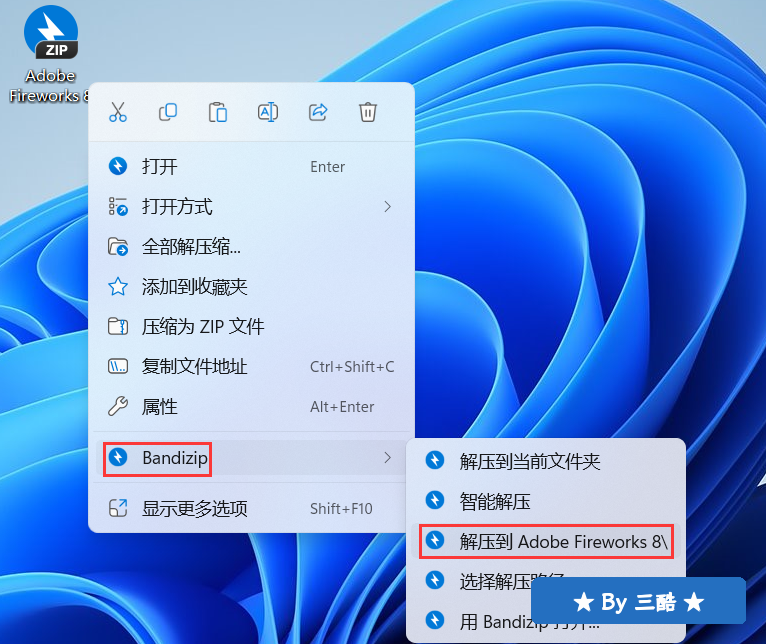766x644 pixels.
Task: Click the folder icon beside 全部解压缩
Action: tap(118, 247)
